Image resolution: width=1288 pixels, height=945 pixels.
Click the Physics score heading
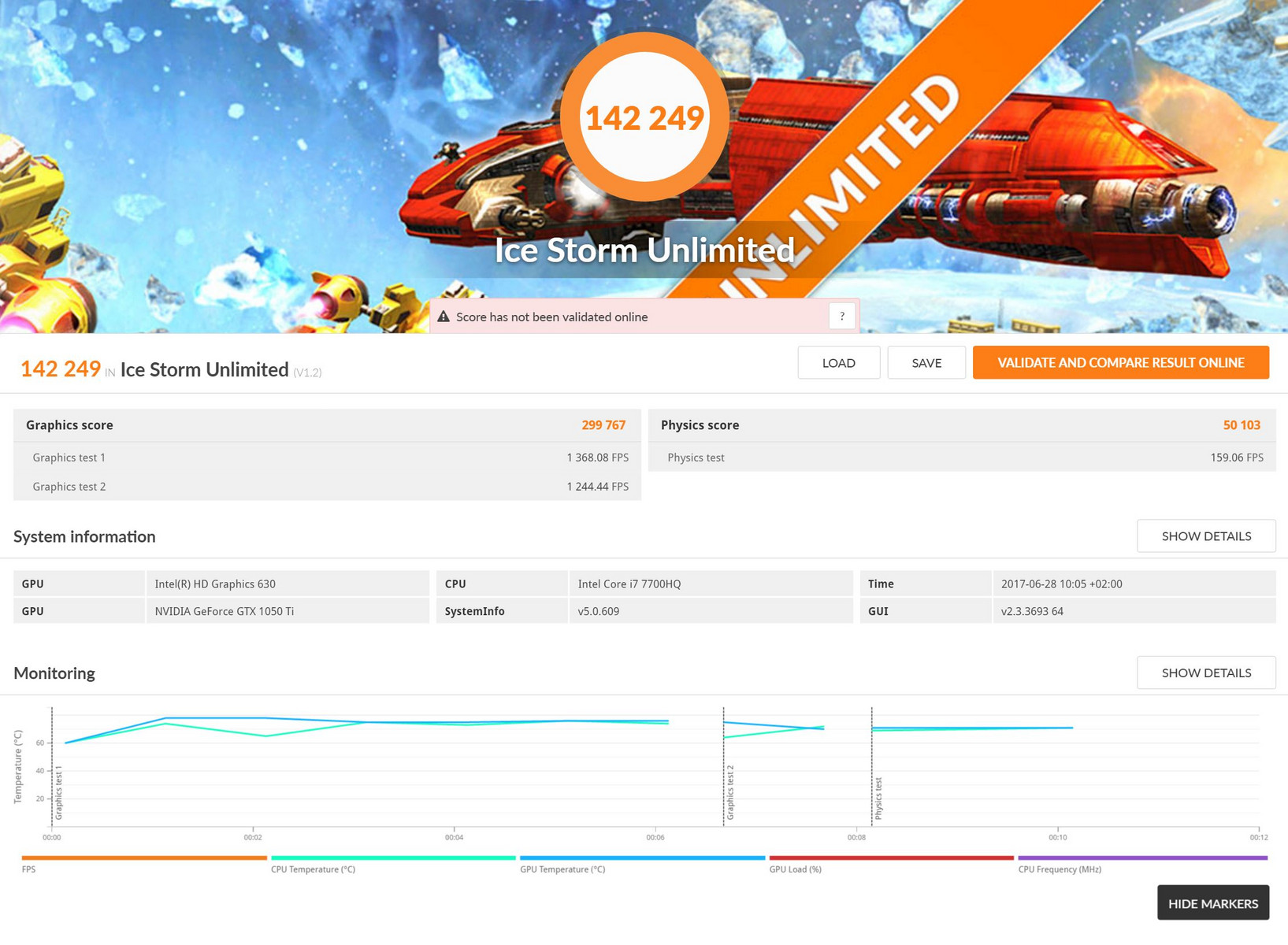(700, 425)
